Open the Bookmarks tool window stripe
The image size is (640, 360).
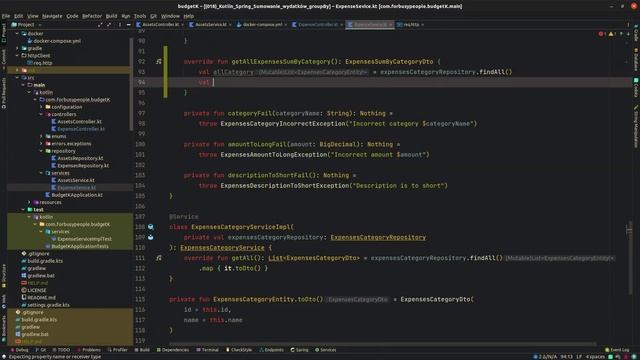[4, 328]
